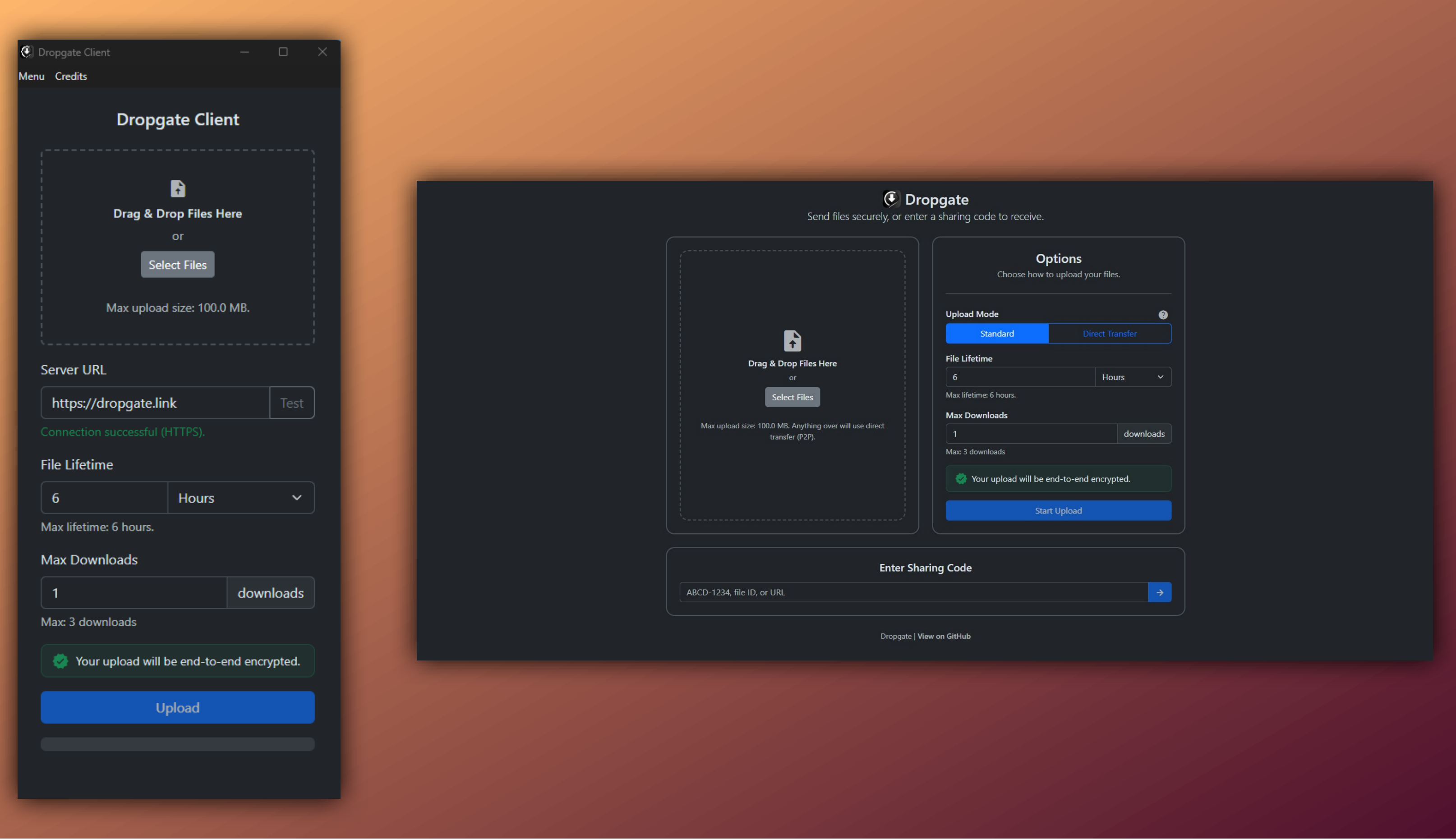This screenshot has width=1456, height=839.
Task: Click the 'Enter Sharing Code' heading
Action: pyautogui.click(x=925, y=568)
